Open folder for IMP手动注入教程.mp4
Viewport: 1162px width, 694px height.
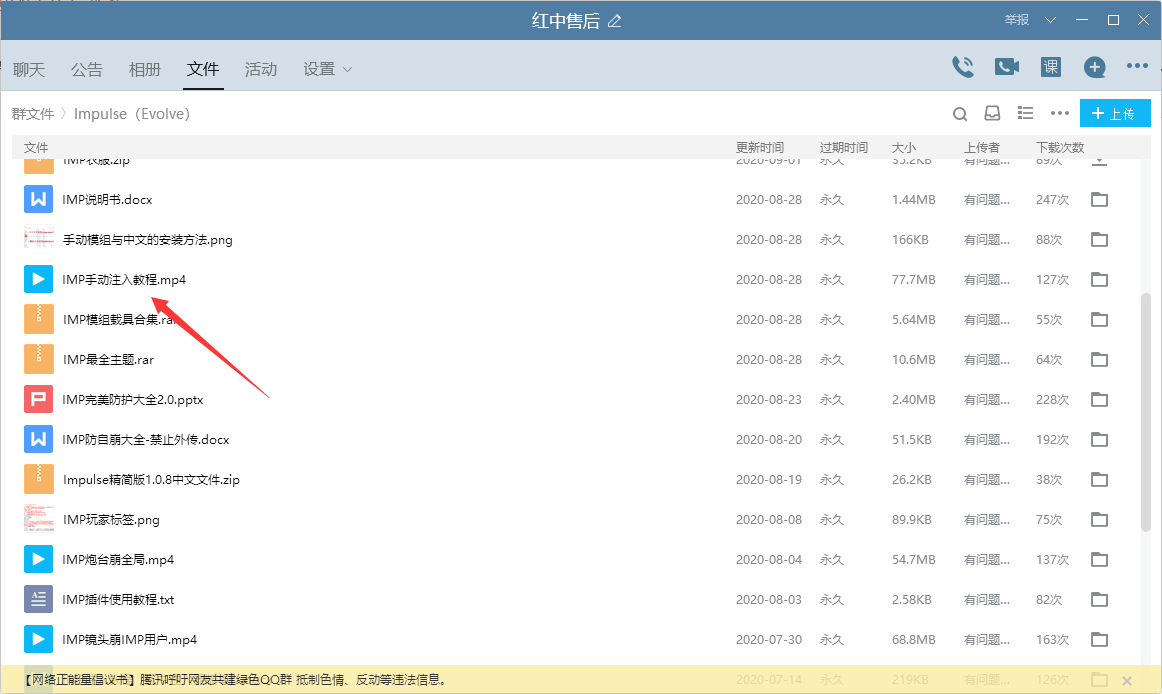tap(1100, 280)
